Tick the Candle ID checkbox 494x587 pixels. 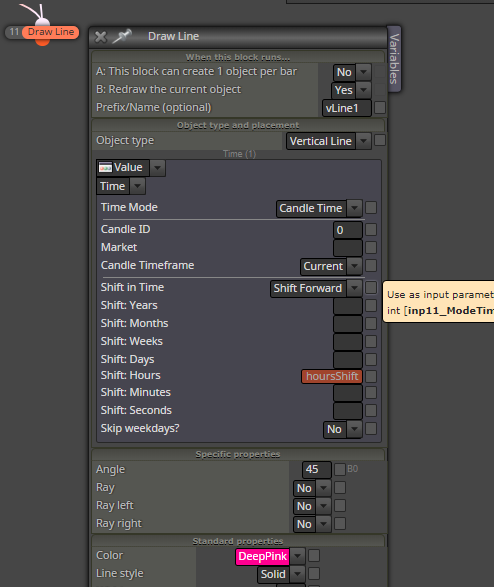[x=371, y=229]
